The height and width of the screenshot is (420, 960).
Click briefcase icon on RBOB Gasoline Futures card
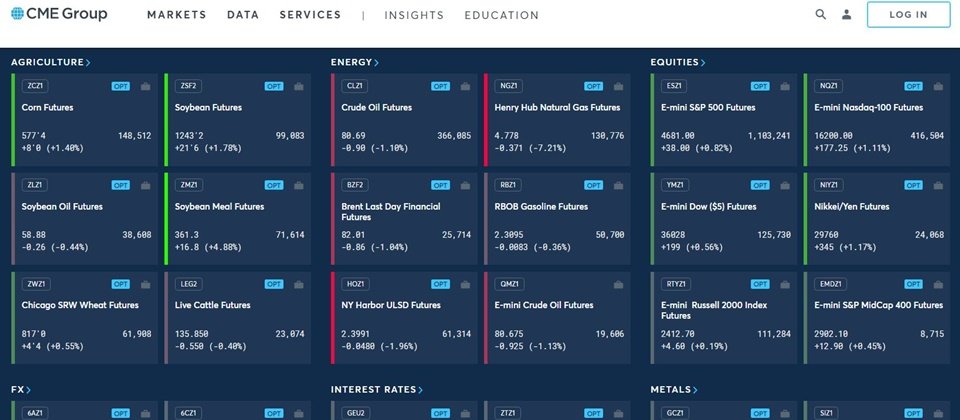click(x=618, y=185)
